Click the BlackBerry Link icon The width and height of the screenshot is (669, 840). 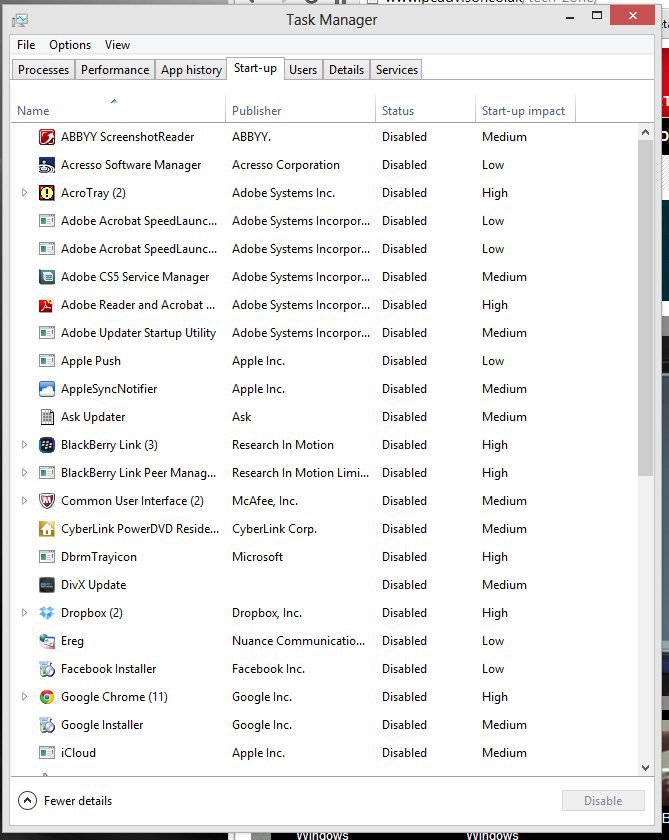click(x=47, y=445)
